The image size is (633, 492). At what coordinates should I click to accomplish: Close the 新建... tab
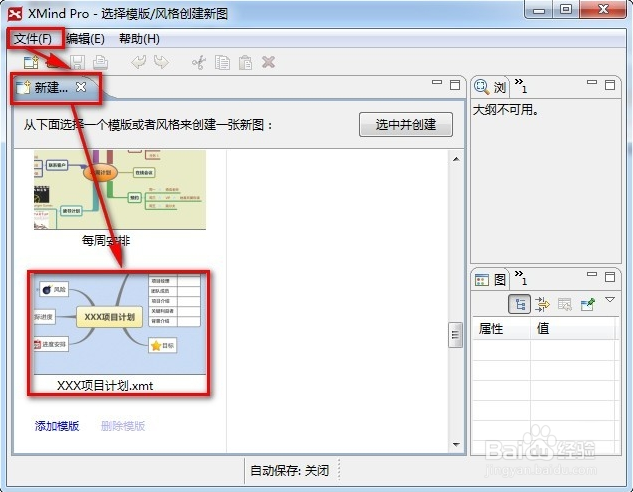(x=81, y=87)
